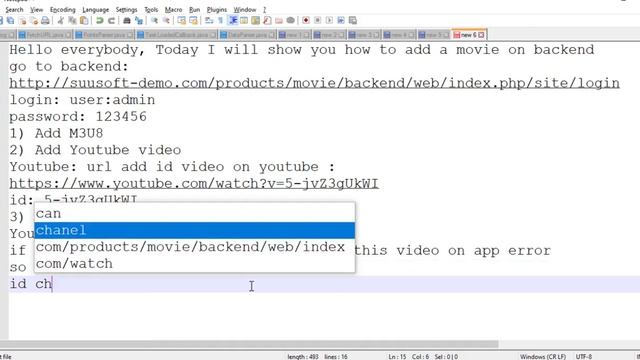Click the green Undo arrow
The height and width of the screenshot is (360, 640).
pos(100,20)
